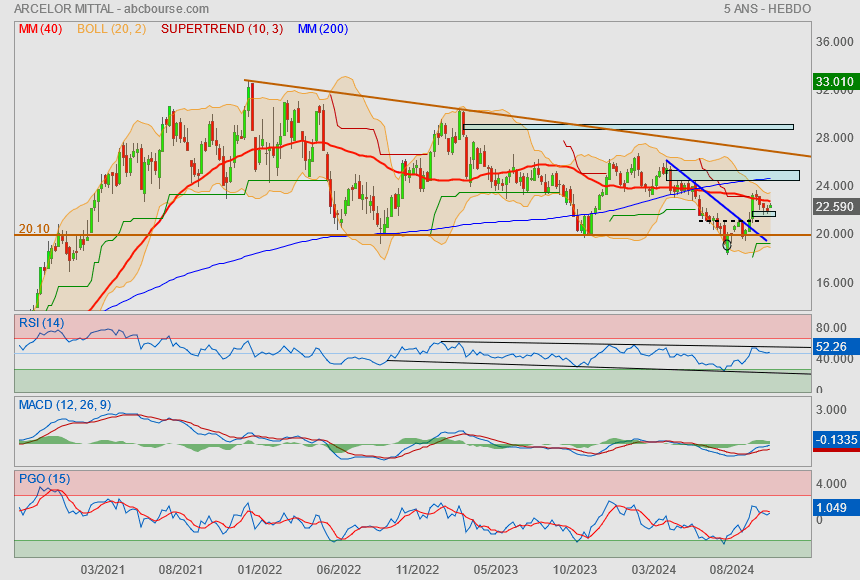Select the 40.000 RSI axis value
This screenshot has height=580, width=860.
(834, 359)
